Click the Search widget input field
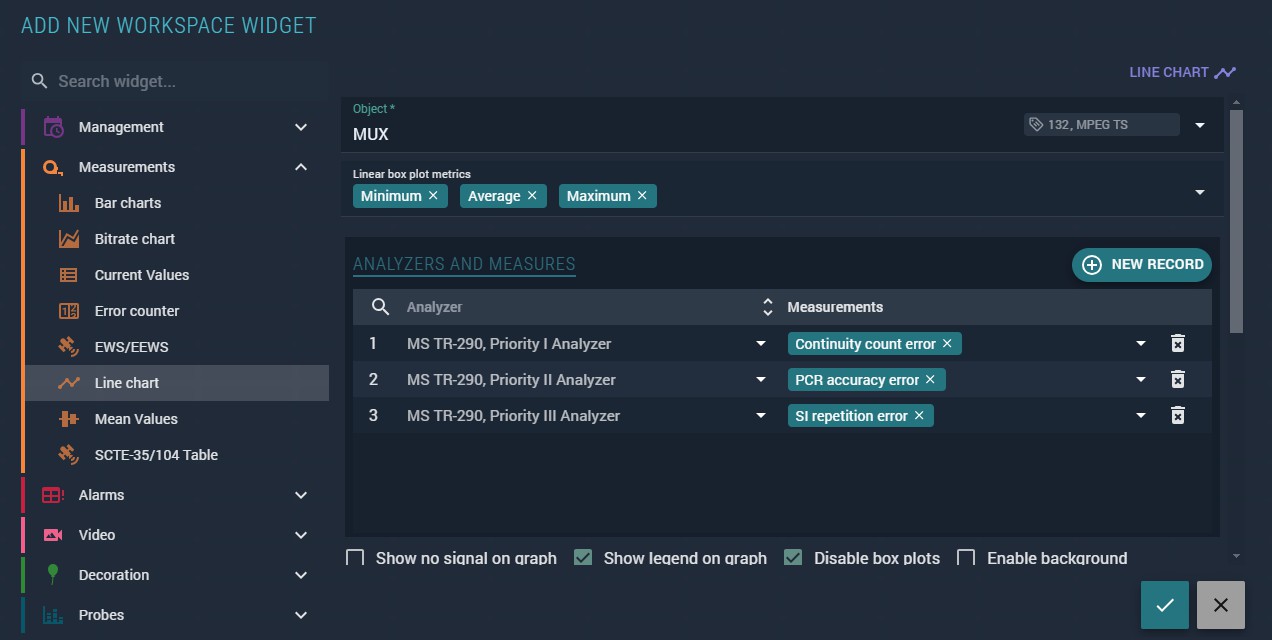The width and height of the screenshot is (1272, 640). point(180,82)
